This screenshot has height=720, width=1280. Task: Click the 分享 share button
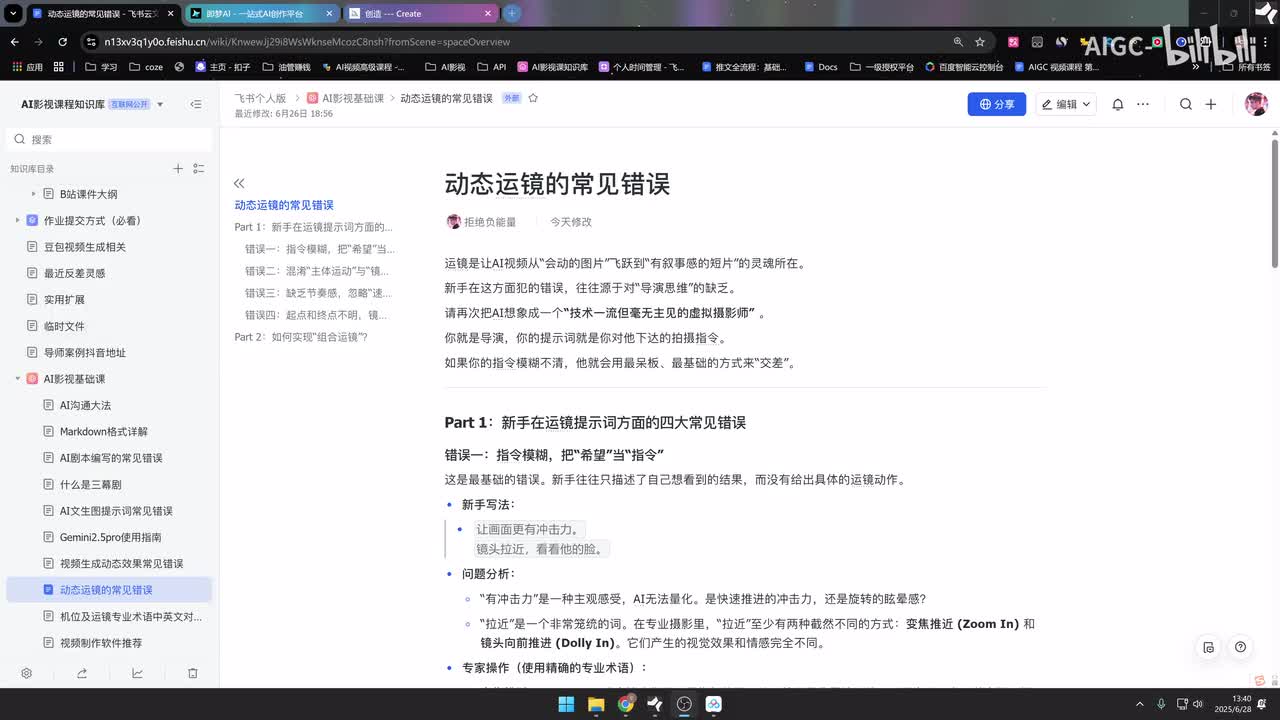(x=996, y=104)
